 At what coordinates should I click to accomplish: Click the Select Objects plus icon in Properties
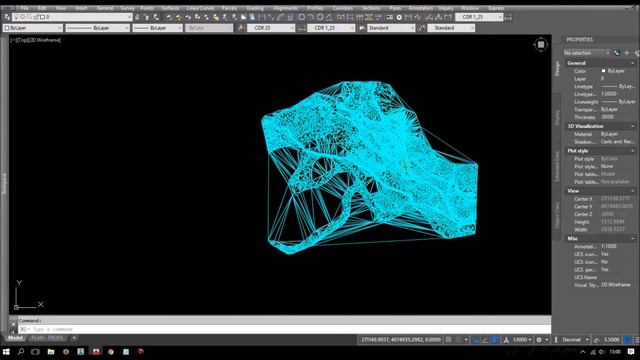pos(627,53)
